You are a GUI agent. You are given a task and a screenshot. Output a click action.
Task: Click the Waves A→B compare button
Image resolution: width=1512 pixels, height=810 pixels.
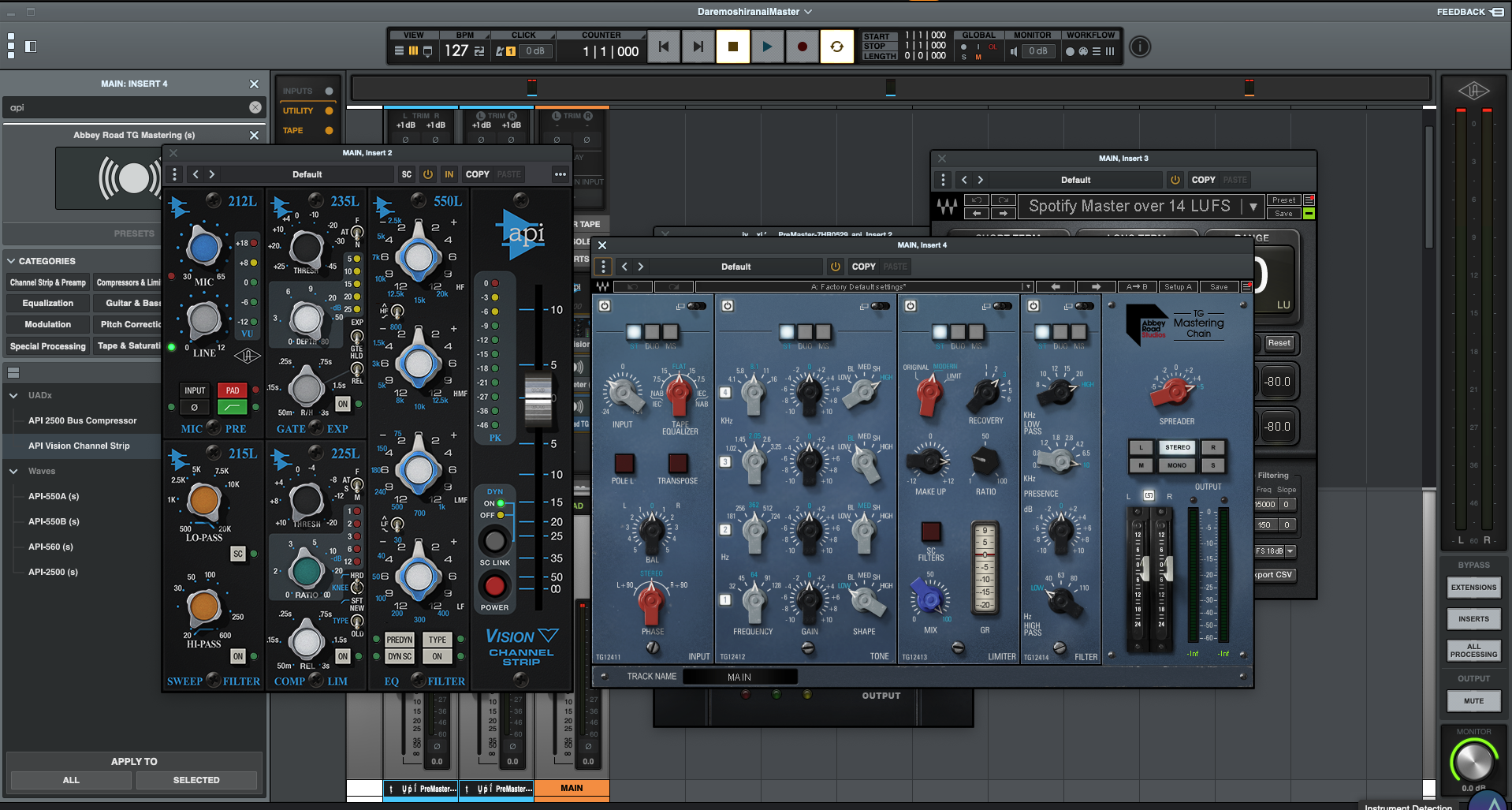(1136, 287)
